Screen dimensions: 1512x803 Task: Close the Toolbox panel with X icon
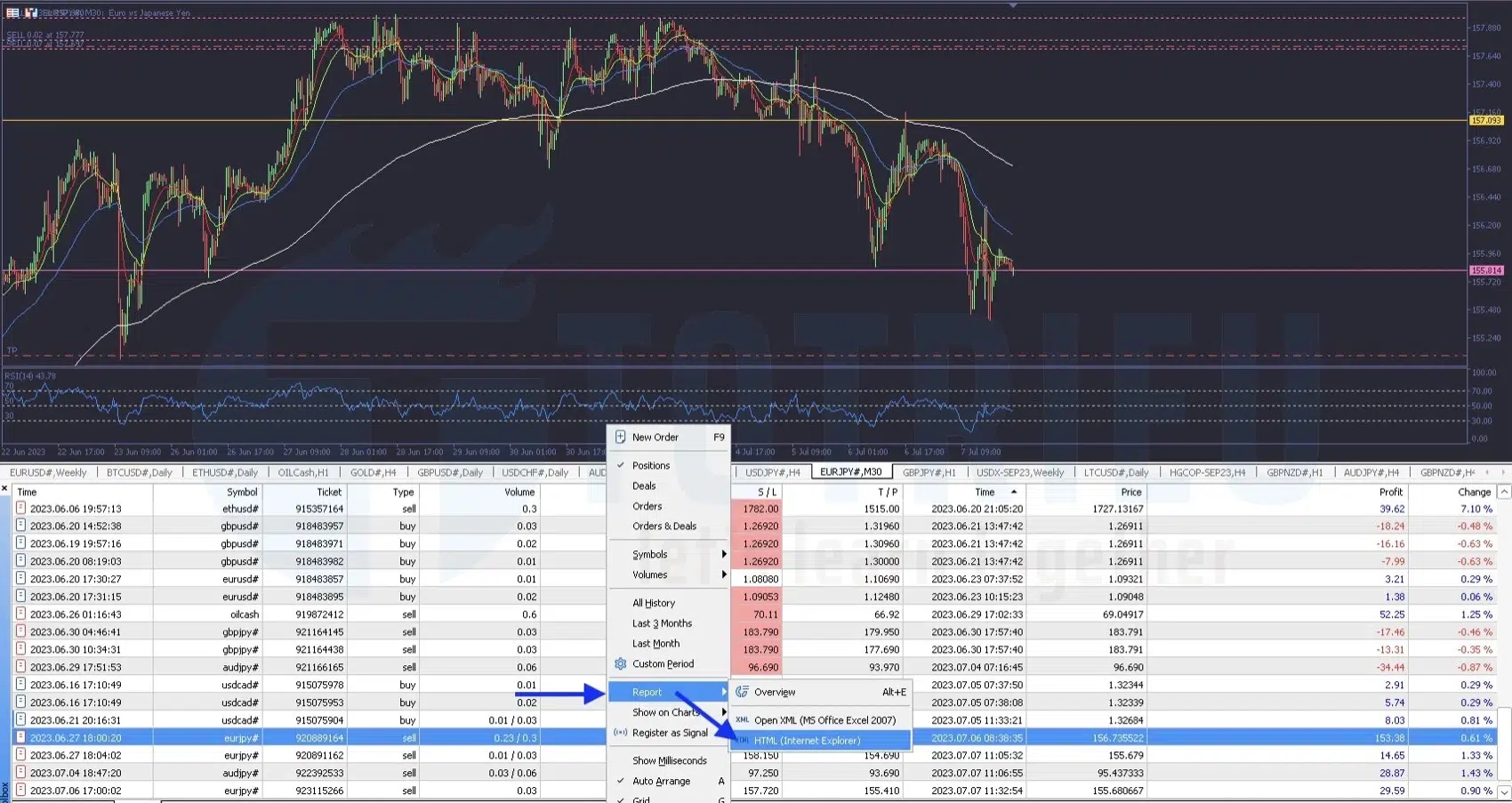(x=5, y=489)
